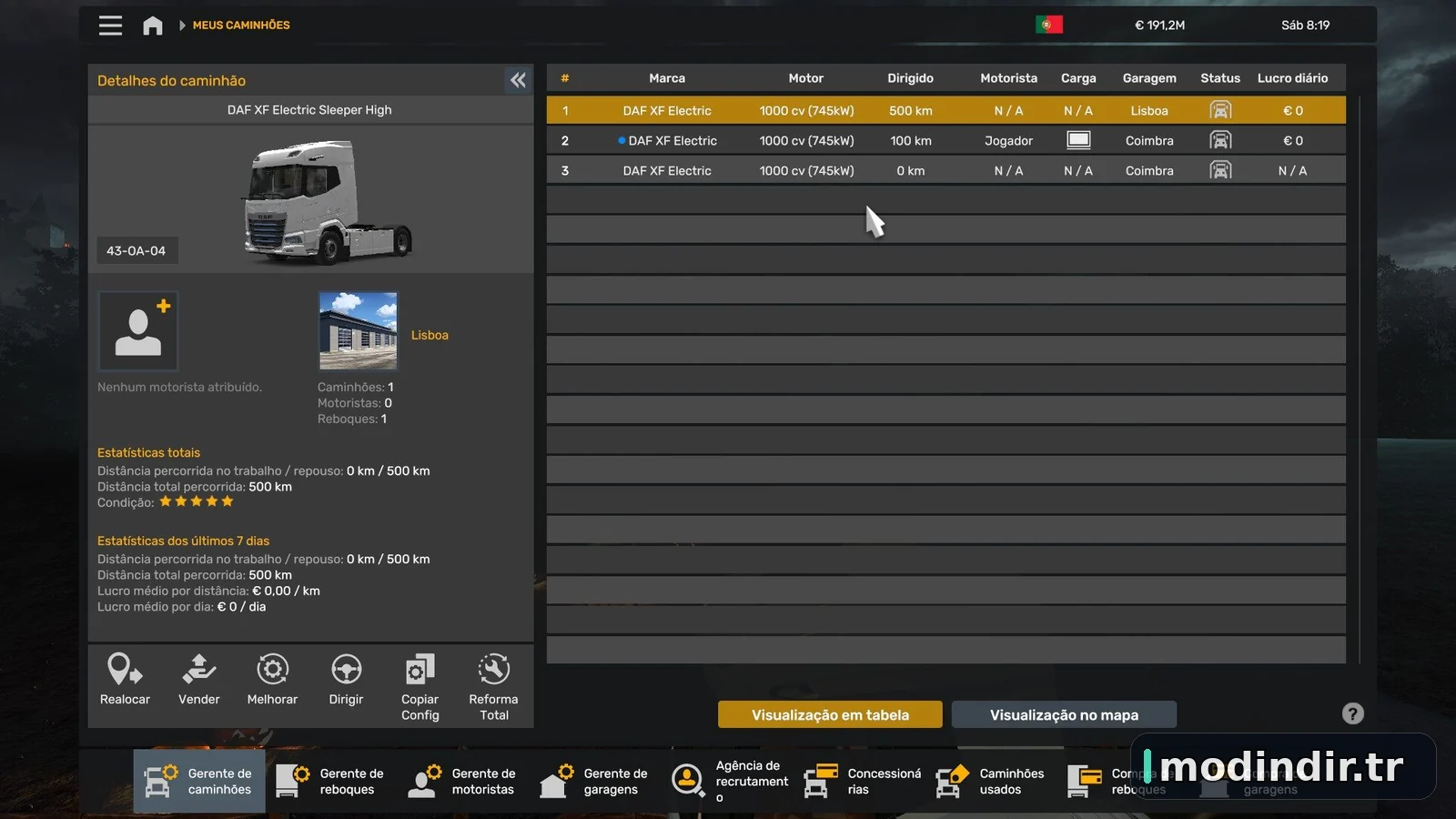Click the Portugal flag icon
The image size is (1456, 819).
click(1049, 25)
